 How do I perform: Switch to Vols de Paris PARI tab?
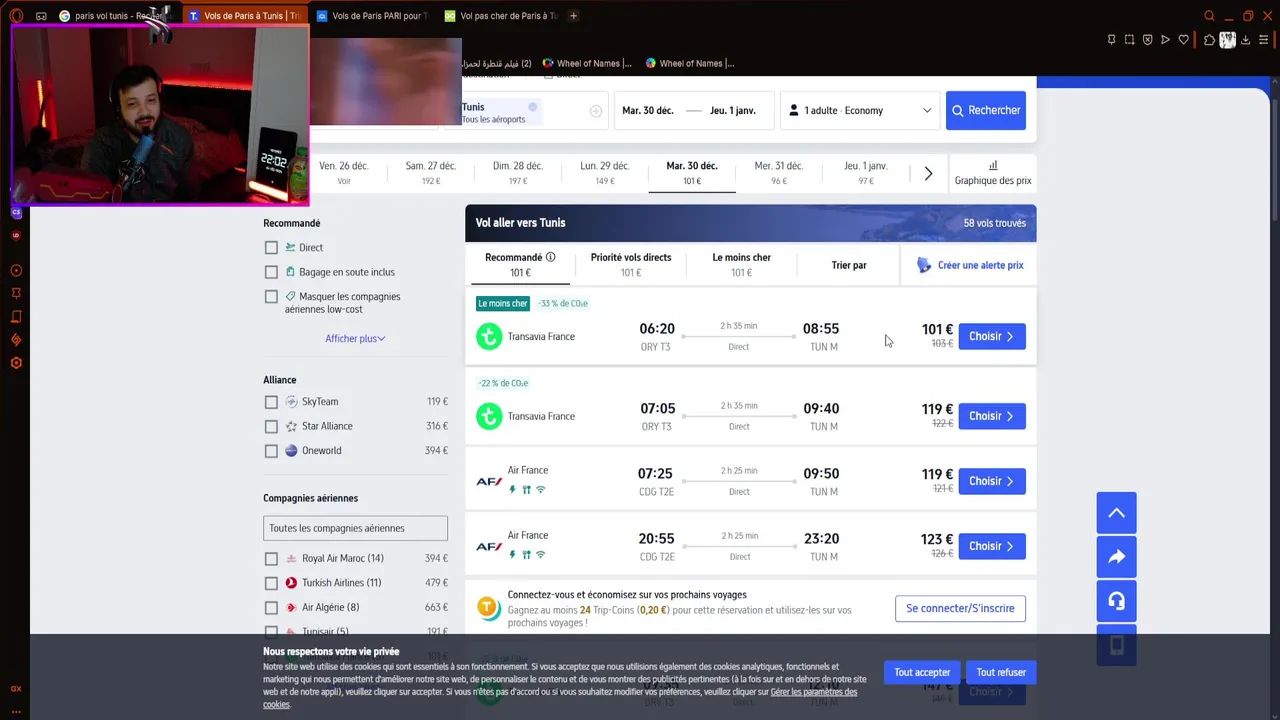[x=371, y=16]
